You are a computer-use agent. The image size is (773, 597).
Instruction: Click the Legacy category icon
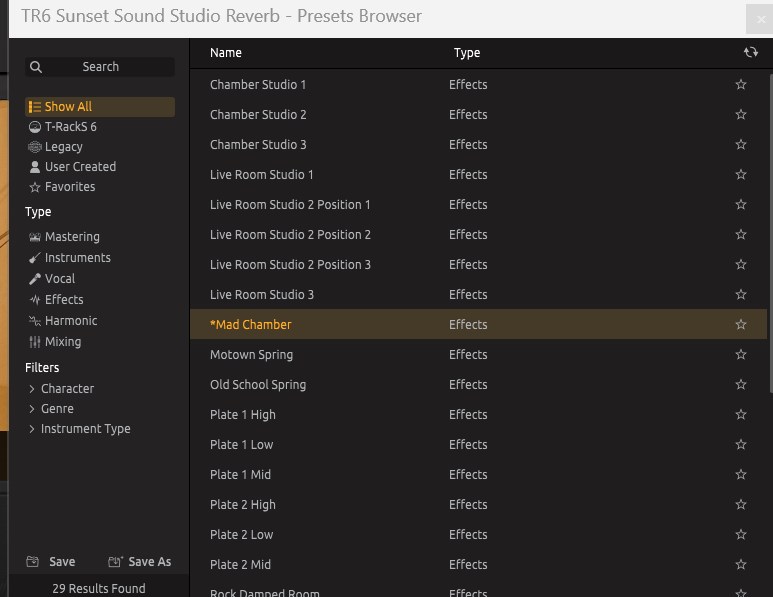coord(35,147)
